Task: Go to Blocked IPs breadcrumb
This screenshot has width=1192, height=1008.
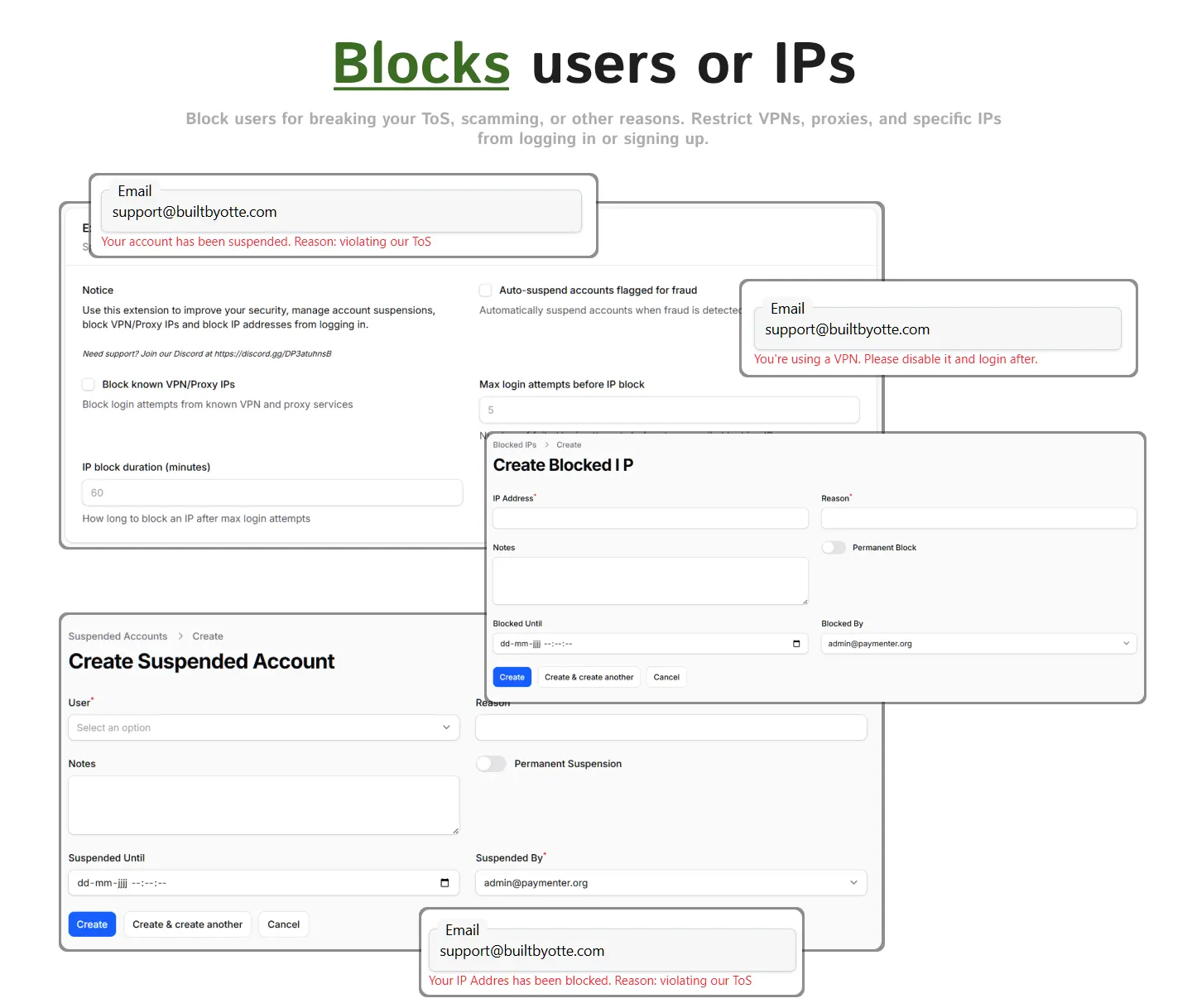Action: [x=514, y=445]
